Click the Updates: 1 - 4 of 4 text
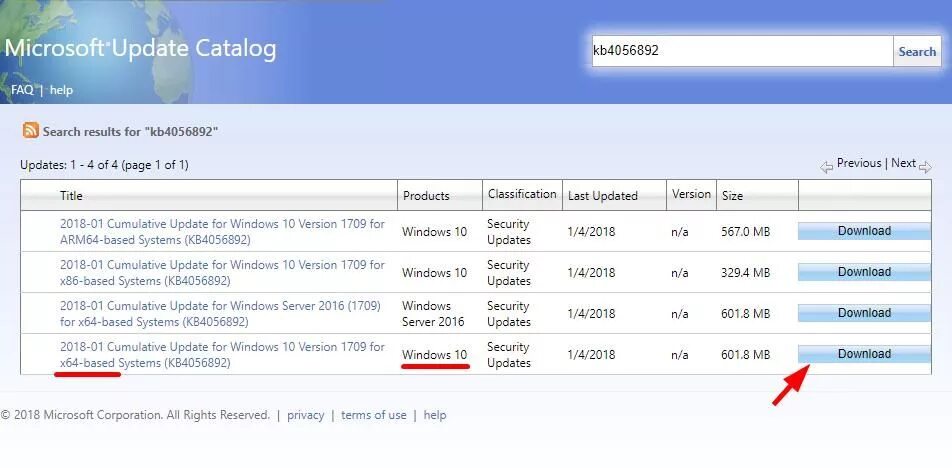 point(104,164)
